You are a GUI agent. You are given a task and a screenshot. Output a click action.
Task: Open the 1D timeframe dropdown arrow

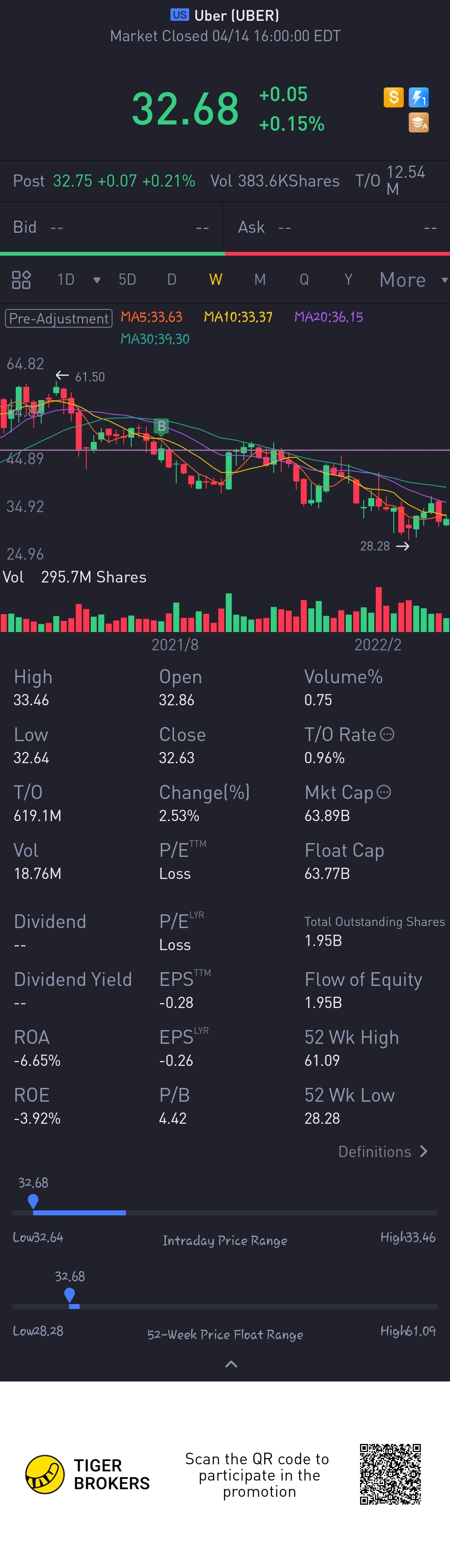(96, 280)
